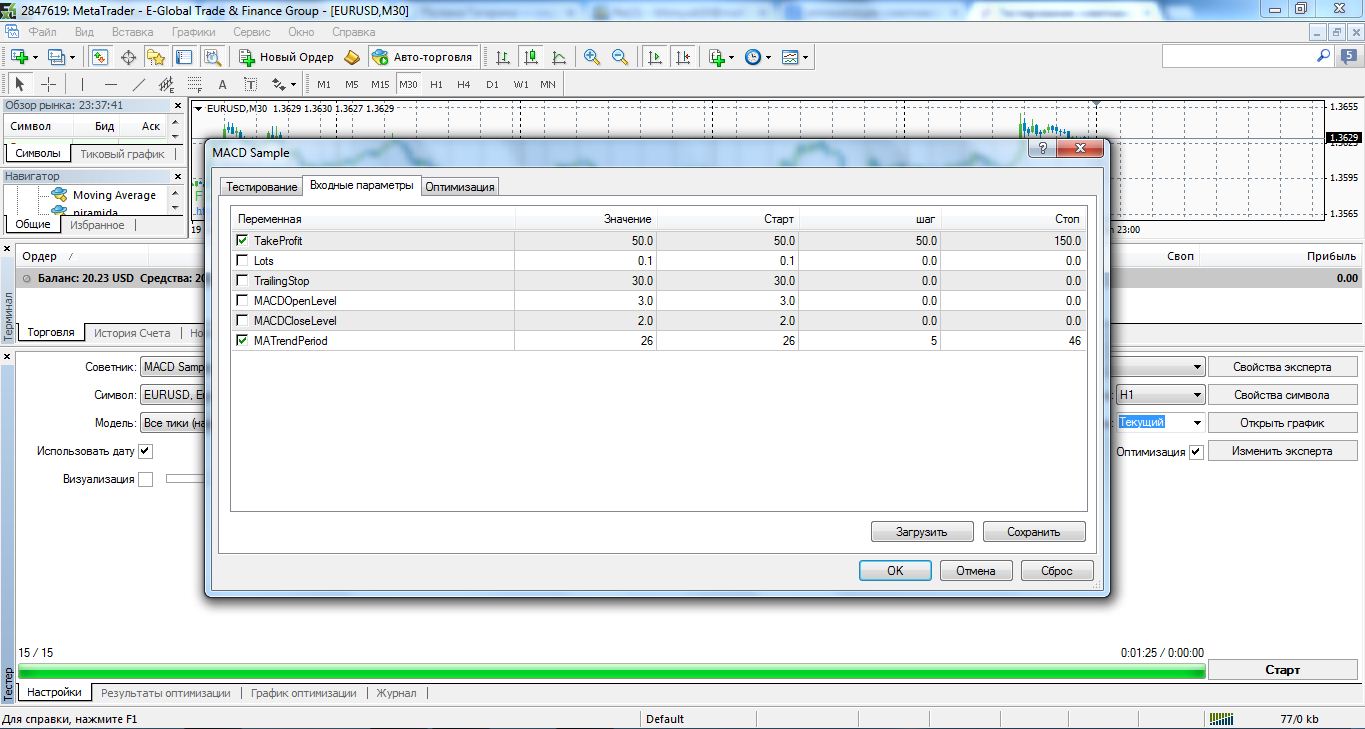The width and height of the screenshot is (1365, 729).
Task: Select the Fibonacci retracement tool
Action: 195,84
